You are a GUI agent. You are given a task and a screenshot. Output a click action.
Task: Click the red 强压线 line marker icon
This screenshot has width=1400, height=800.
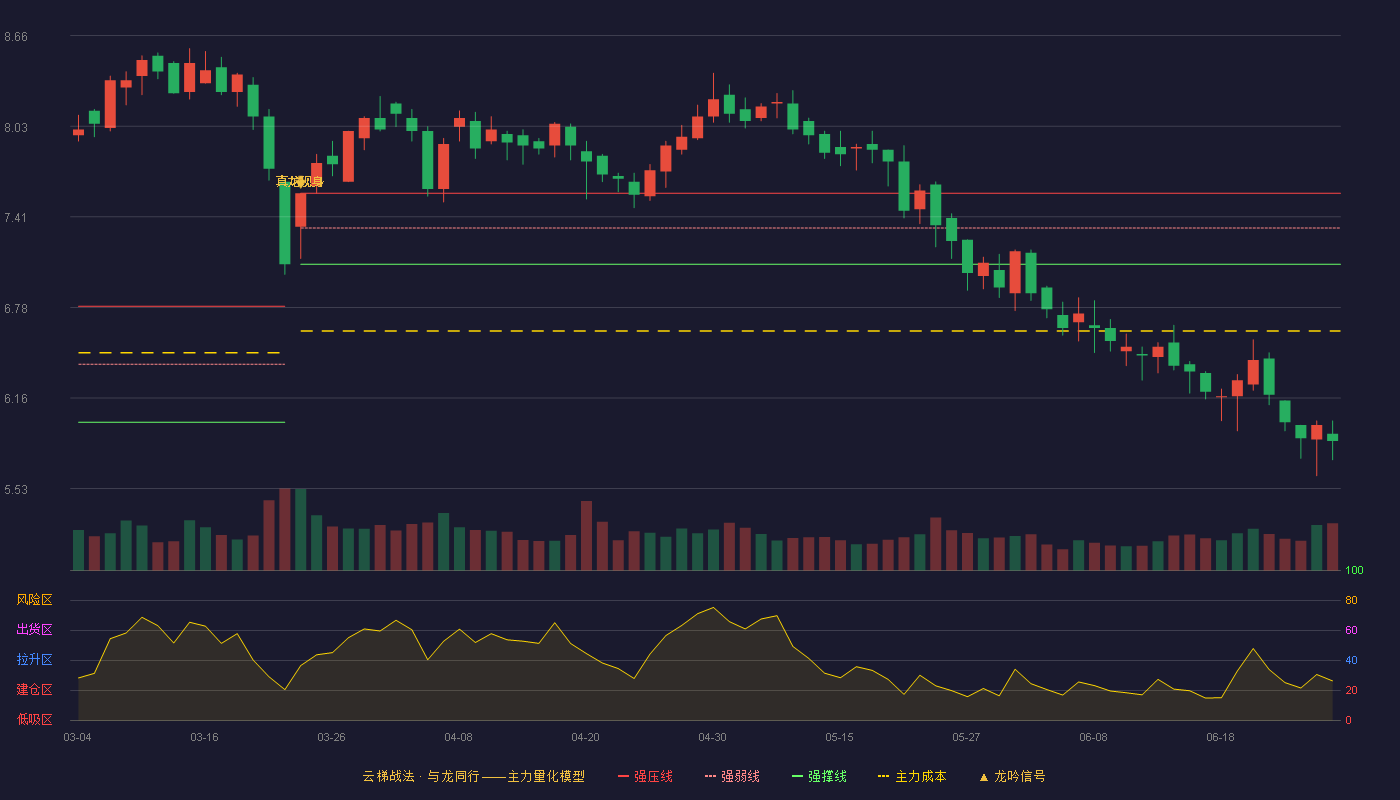623,776
